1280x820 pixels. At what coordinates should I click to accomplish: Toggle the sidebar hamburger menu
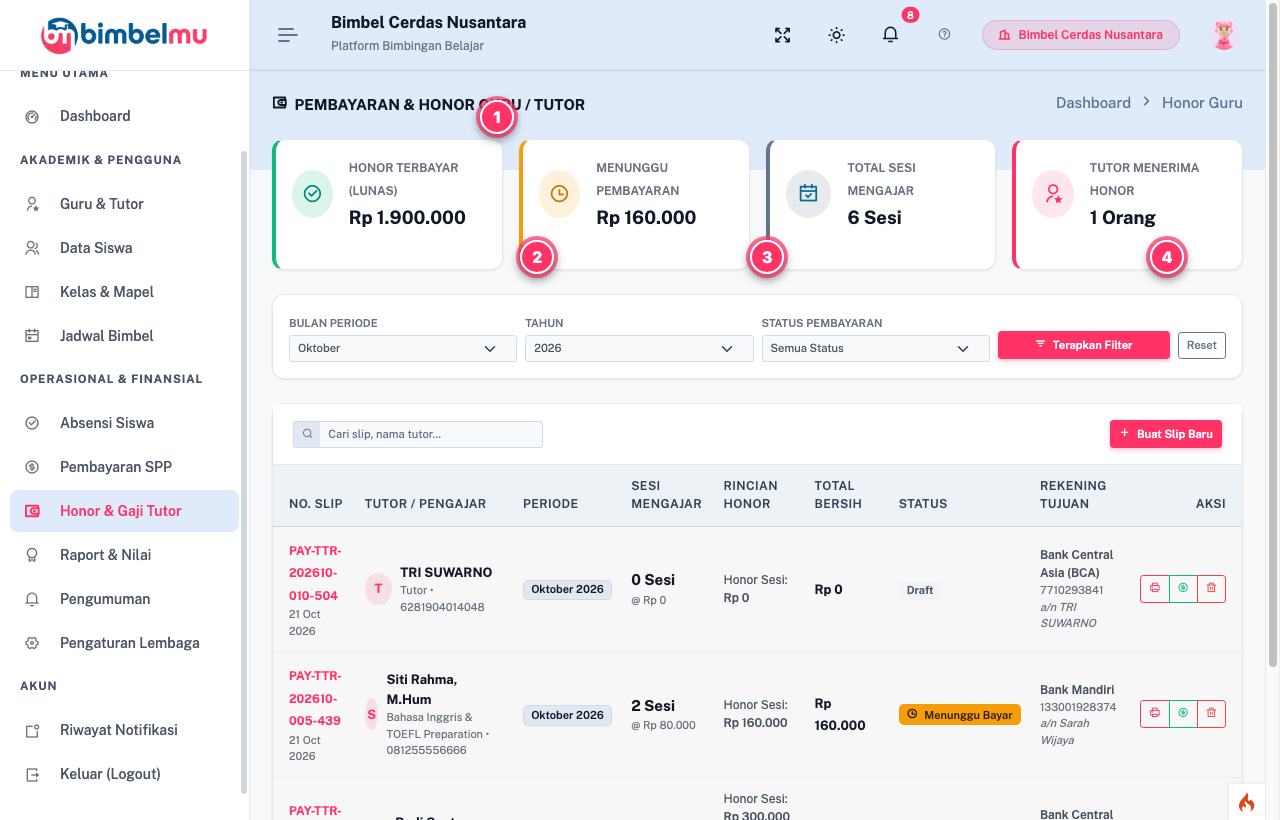tap(288, 35)
